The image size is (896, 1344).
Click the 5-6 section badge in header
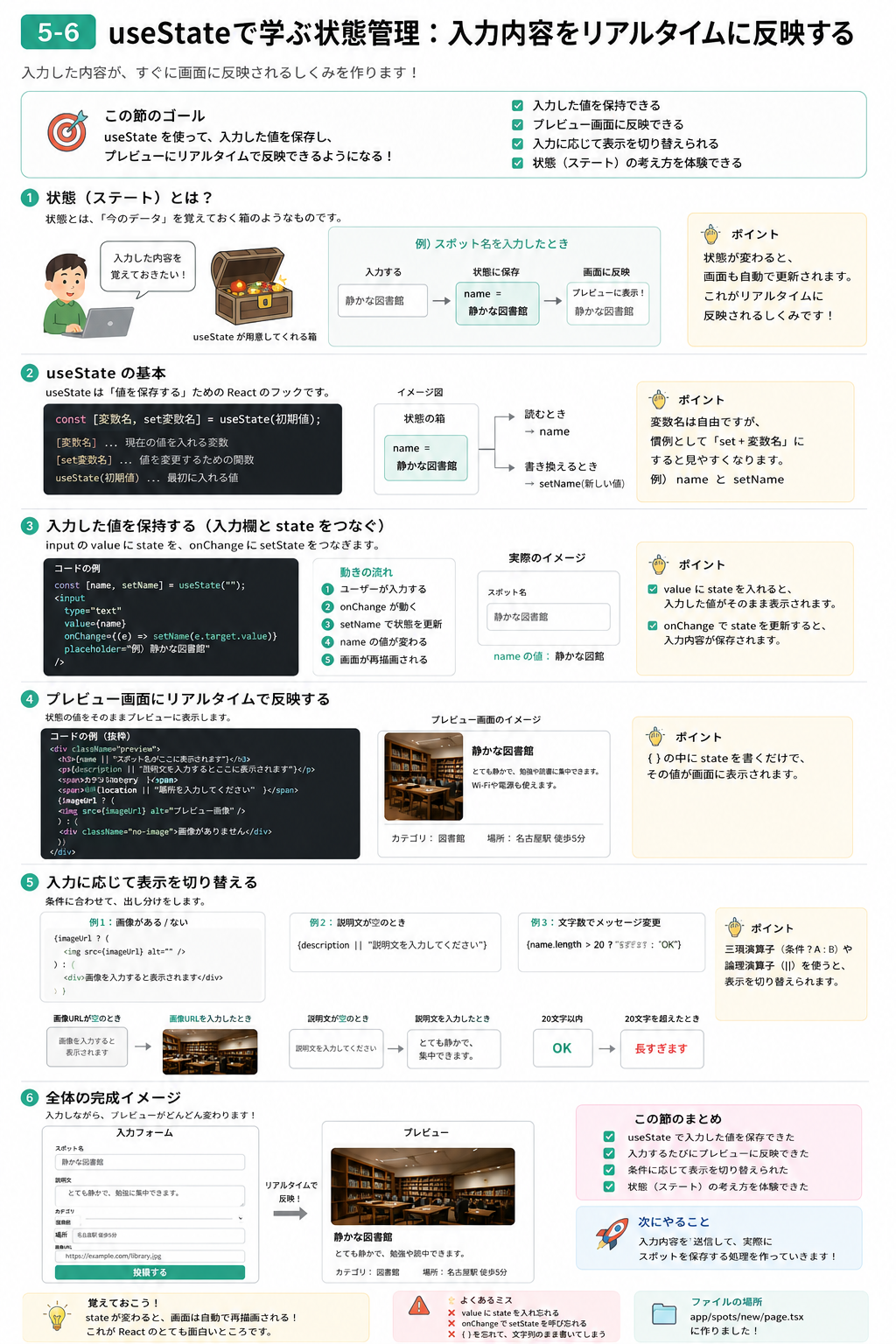(x=59, y=32)
